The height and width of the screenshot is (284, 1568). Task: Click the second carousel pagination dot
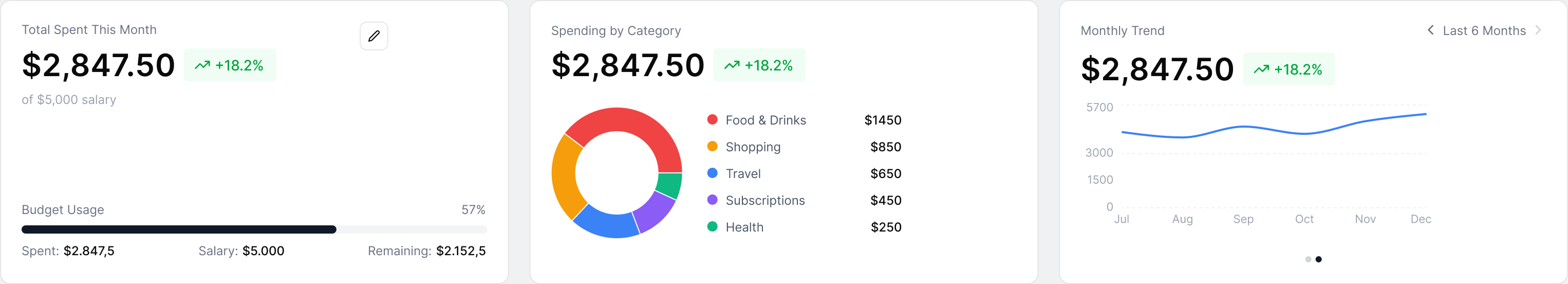tap(1318, 259)
